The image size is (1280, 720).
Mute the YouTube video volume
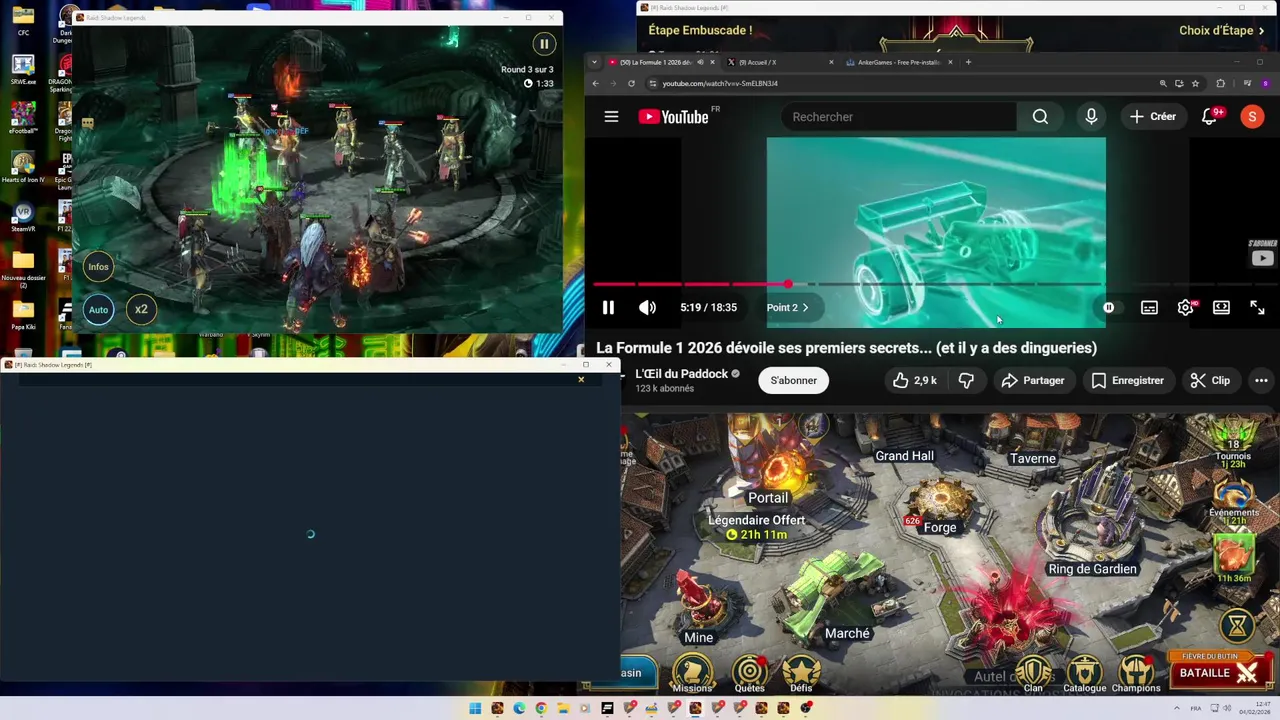(647, 308)
